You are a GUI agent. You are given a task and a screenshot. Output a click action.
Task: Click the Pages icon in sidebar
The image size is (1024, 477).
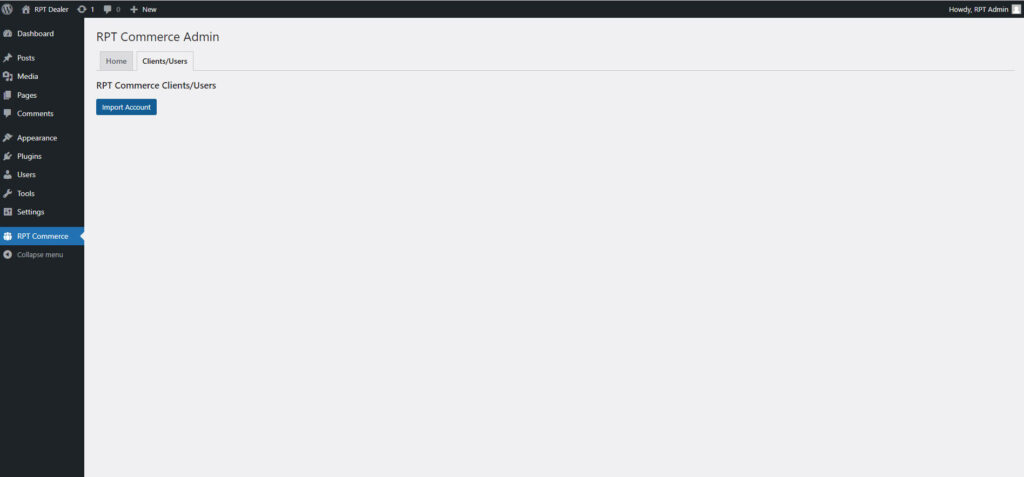click(x=8, y=95)
